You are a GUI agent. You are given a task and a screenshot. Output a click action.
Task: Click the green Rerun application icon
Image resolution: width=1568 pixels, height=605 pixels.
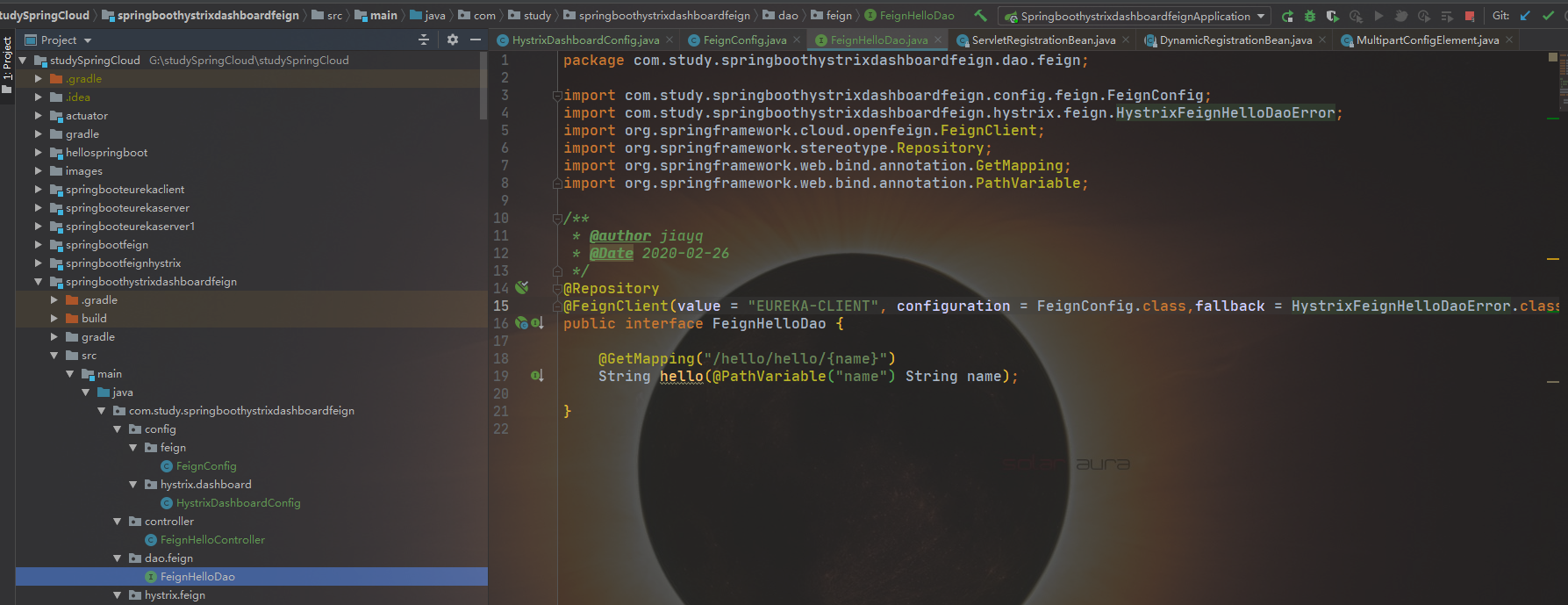(x=1287, y=16)
